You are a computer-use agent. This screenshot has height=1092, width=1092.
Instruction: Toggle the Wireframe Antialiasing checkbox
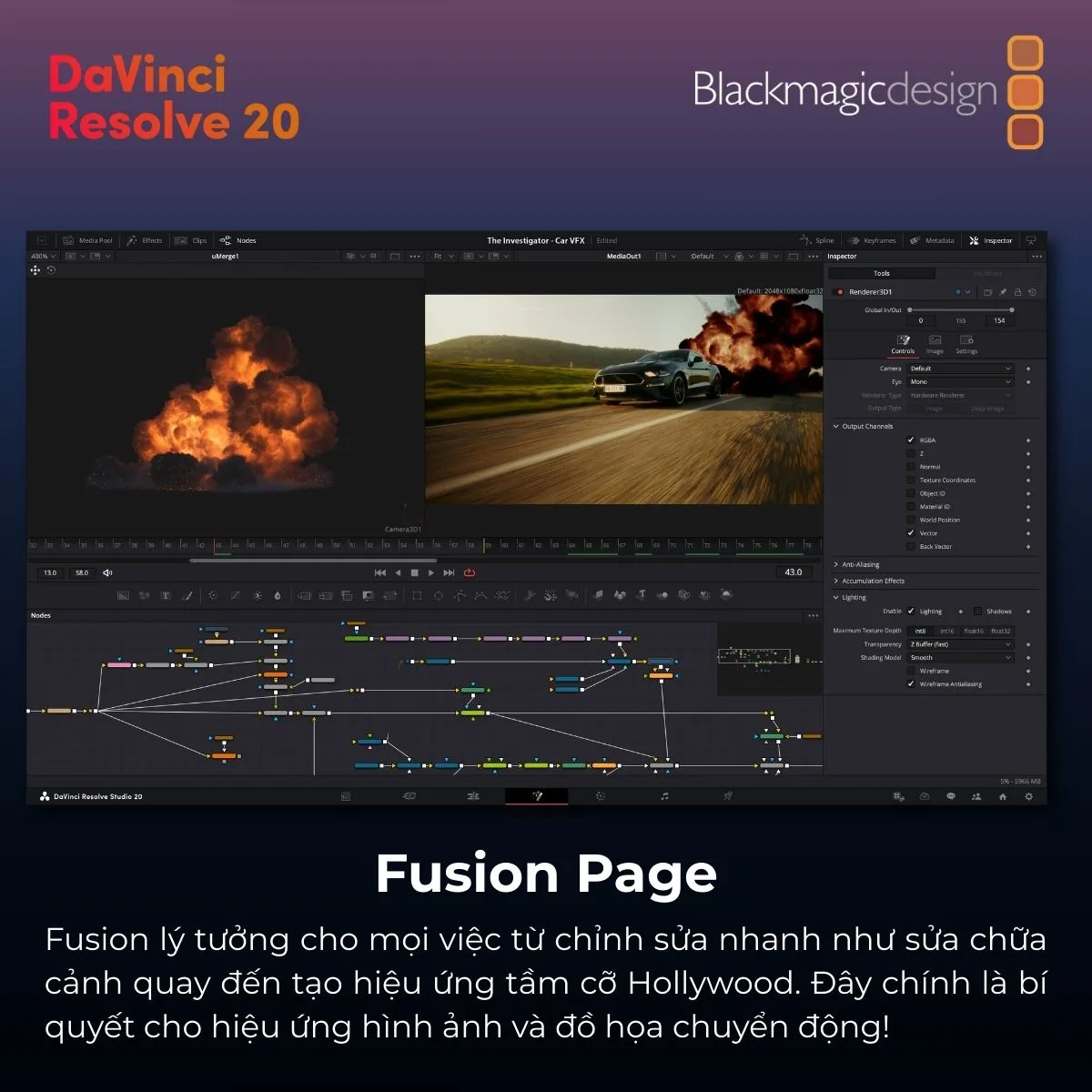[x=911, y=683]
